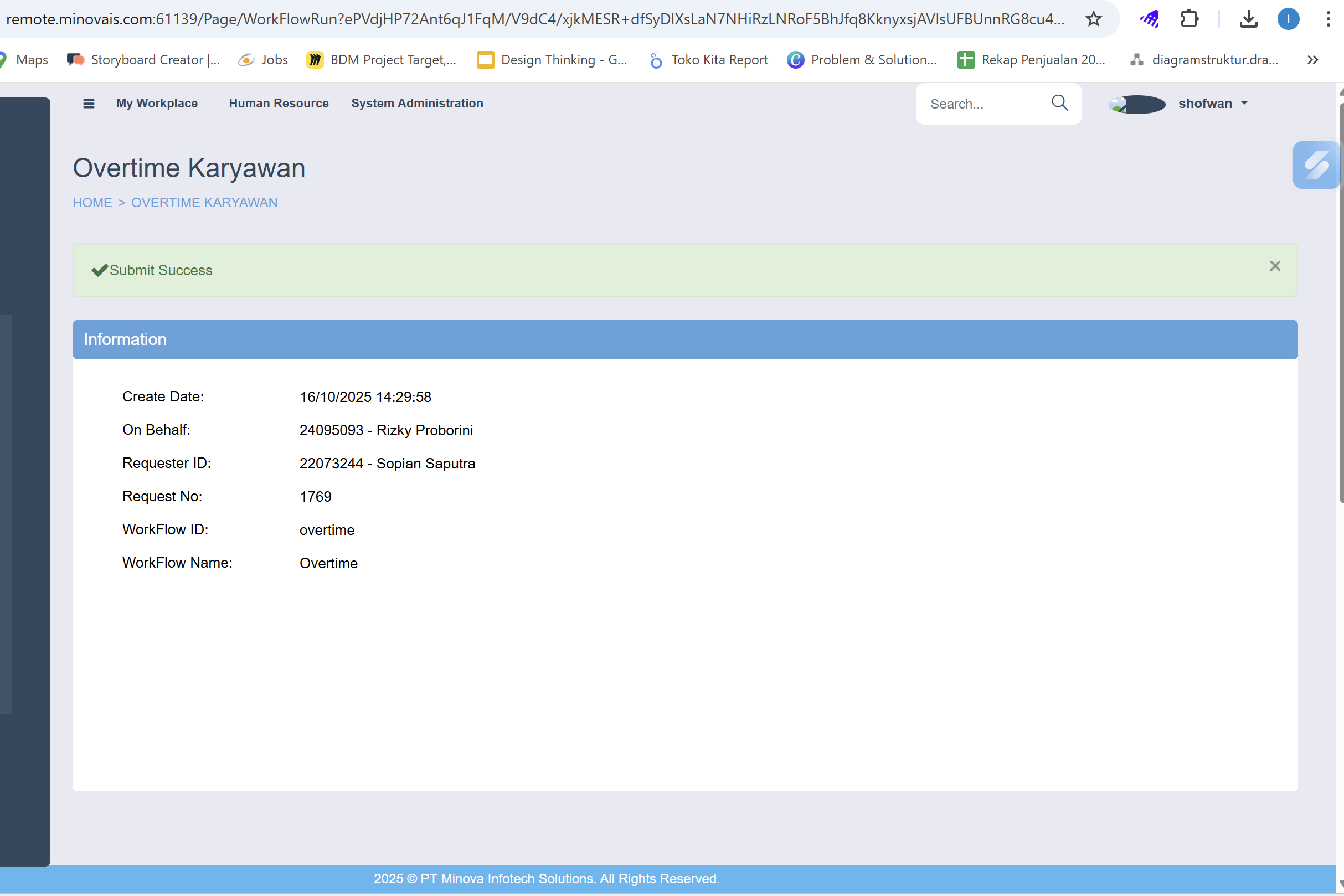Dismiss the Submit Success alert
The image size is (1344, 896).
point(1275,266)
